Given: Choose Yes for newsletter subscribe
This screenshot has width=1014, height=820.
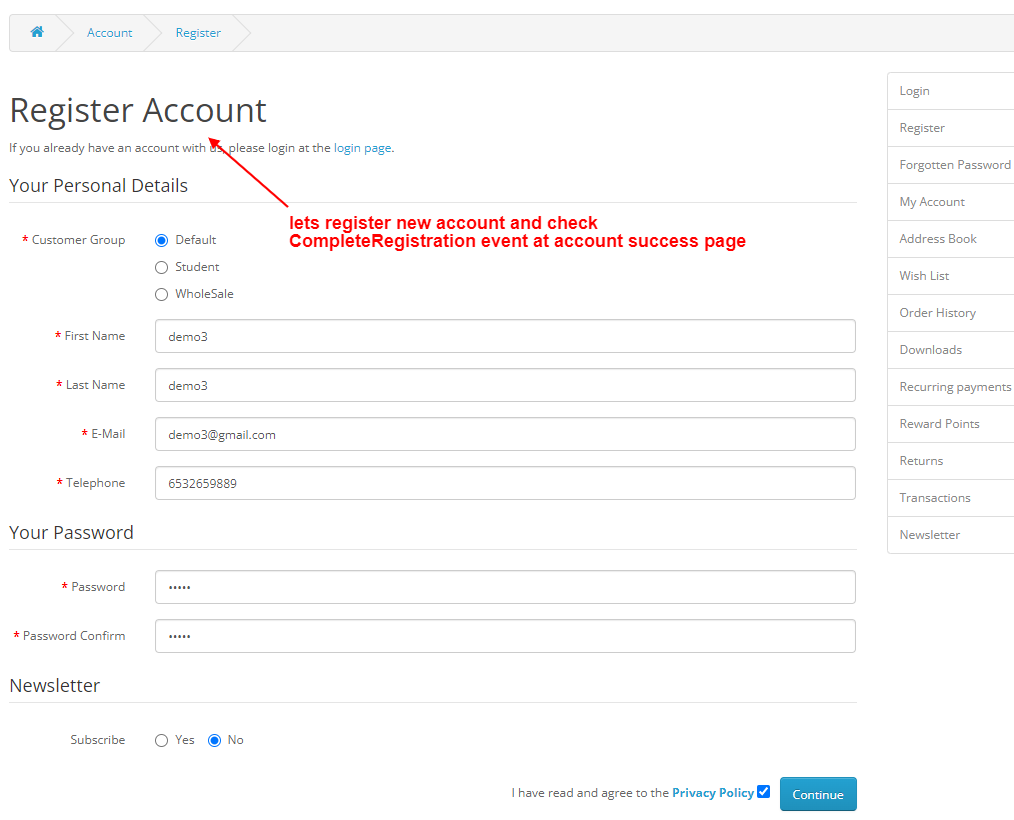Looking at the screenshot, I should tap(162, 740).
